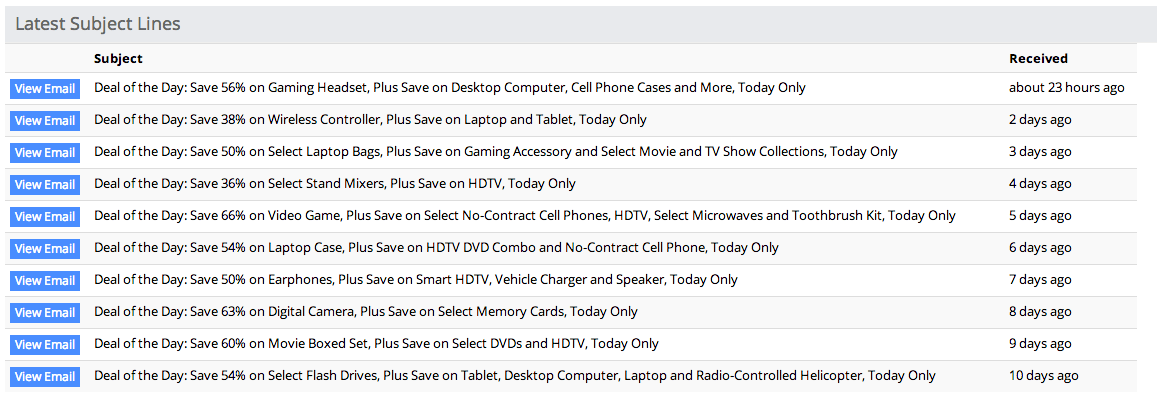Image resolution: width=1161 pixels, height=404 pixels.
Task: Click the Subject column header
Action: point(118,59)
